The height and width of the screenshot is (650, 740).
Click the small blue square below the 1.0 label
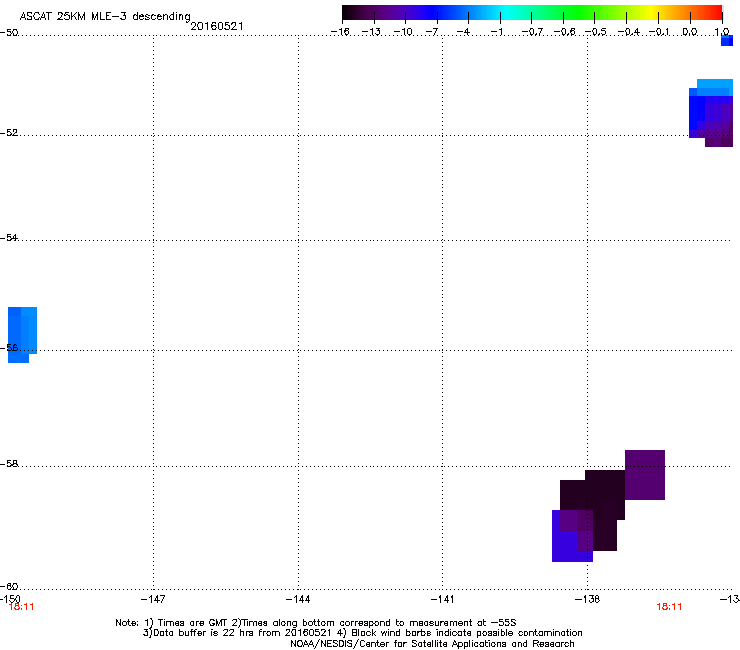(727, 41)
